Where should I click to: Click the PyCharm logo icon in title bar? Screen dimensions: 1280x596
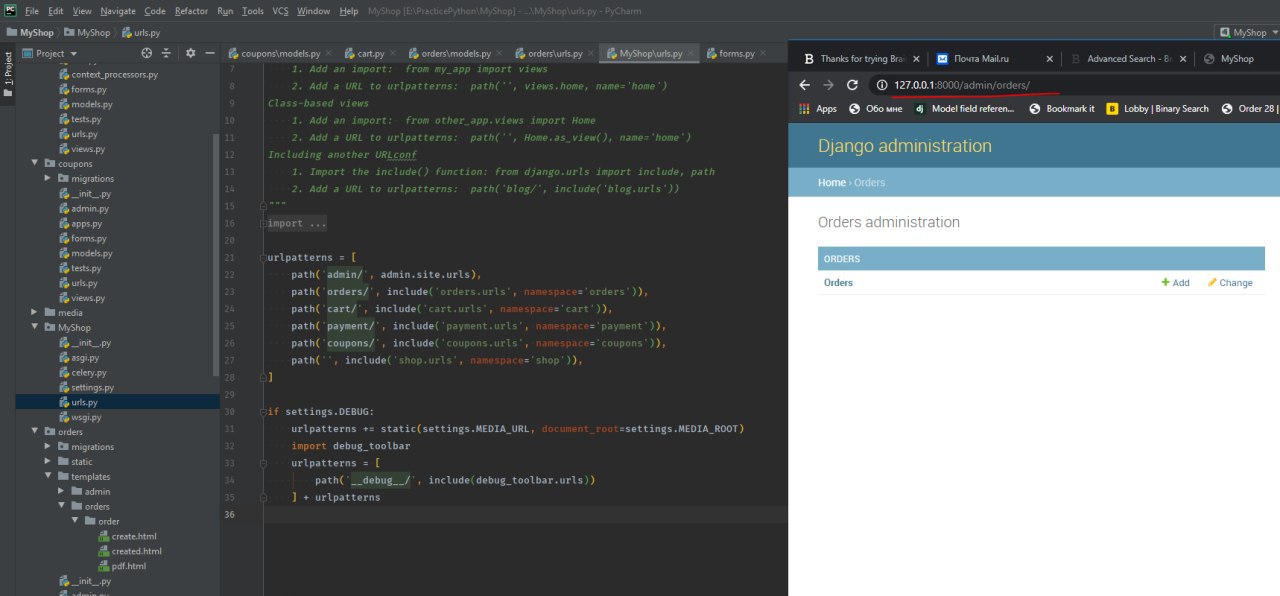coord(9,10)
